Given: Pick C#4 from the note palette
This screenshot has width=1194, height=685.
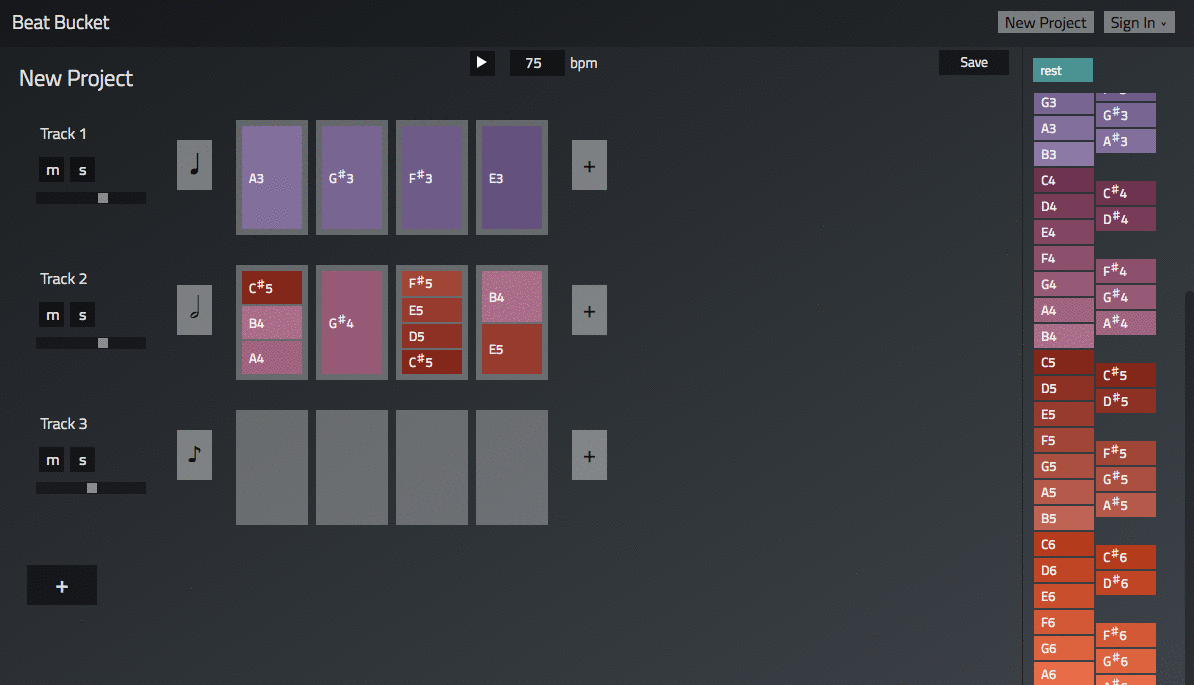Looking at the screenshot, I should pos(1125,193).
